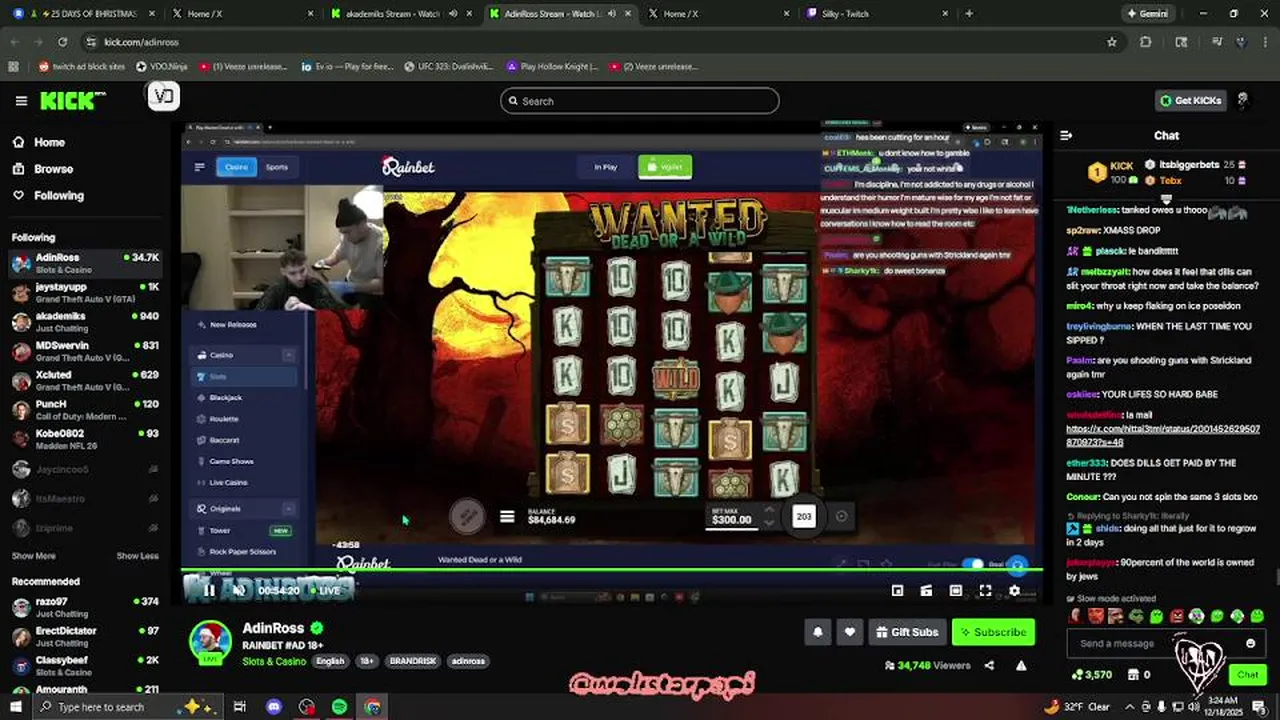Click the AdinRoss streamer avatar

[x=211, y=643]
